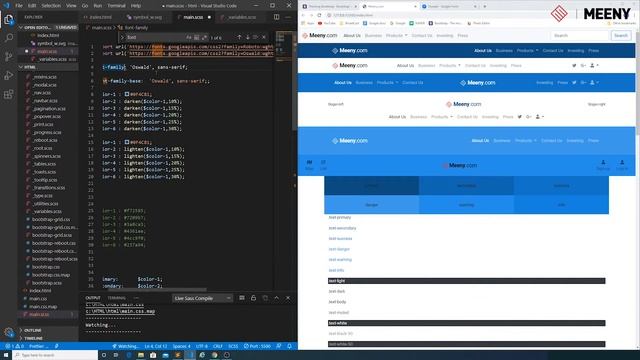Screen dimensions: 640x360
Task: Go to next match in find widget
Action: click(x=247, y=37)
